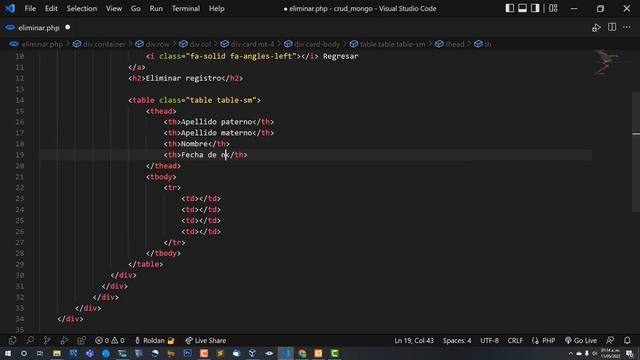Click 'Apellido paterno' text on line 16
The image size is (640, 360).
[x=216, y=122]
